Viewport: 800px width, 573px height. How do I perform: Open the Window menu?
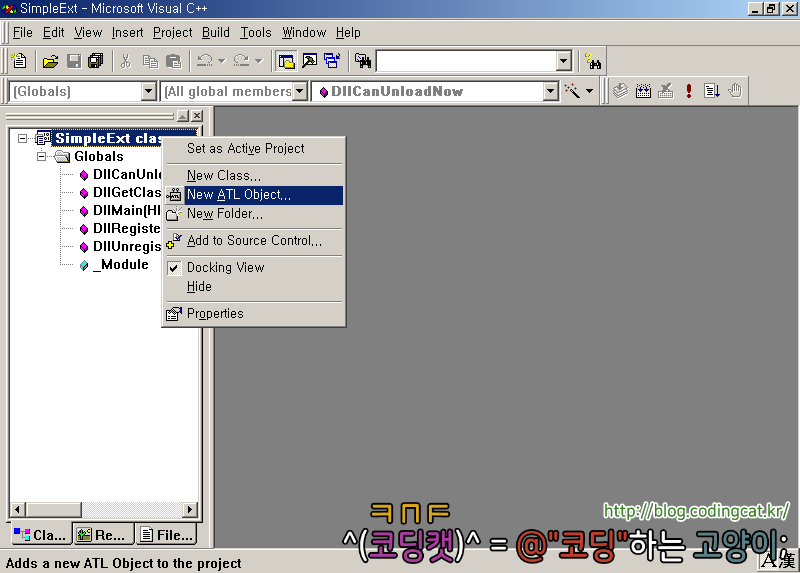tap(304, 33)
